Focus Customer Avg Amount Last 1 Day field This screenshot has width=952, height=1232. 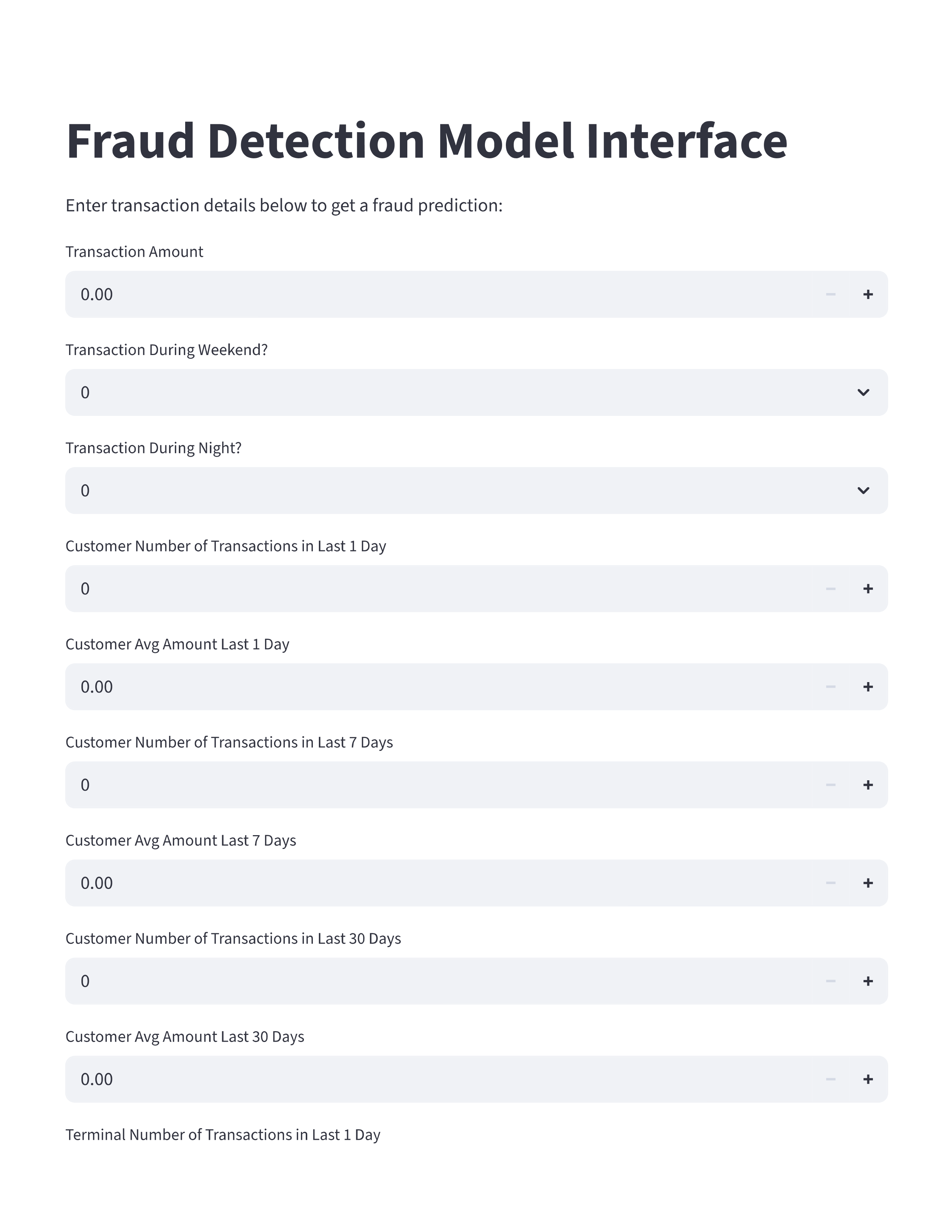tap(440, 687)
